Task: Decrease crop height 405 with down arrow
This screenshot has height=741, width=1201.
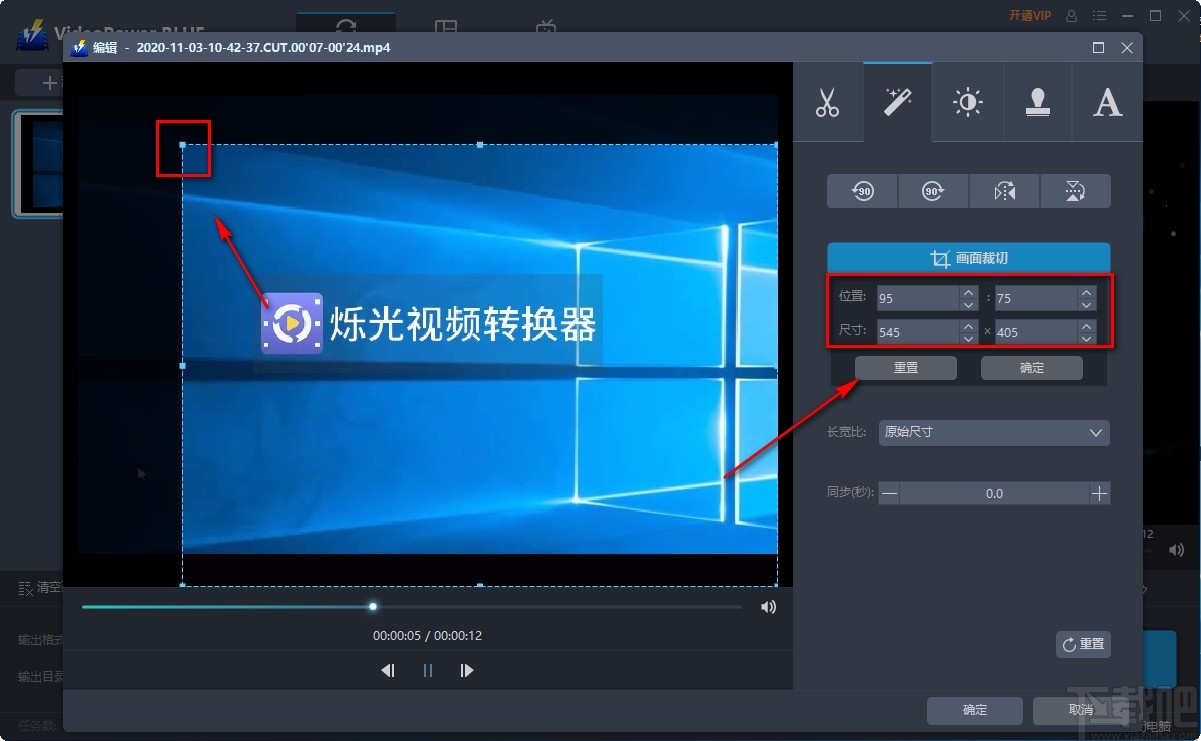Action: pyautogui.click(x=1087, y=338)
